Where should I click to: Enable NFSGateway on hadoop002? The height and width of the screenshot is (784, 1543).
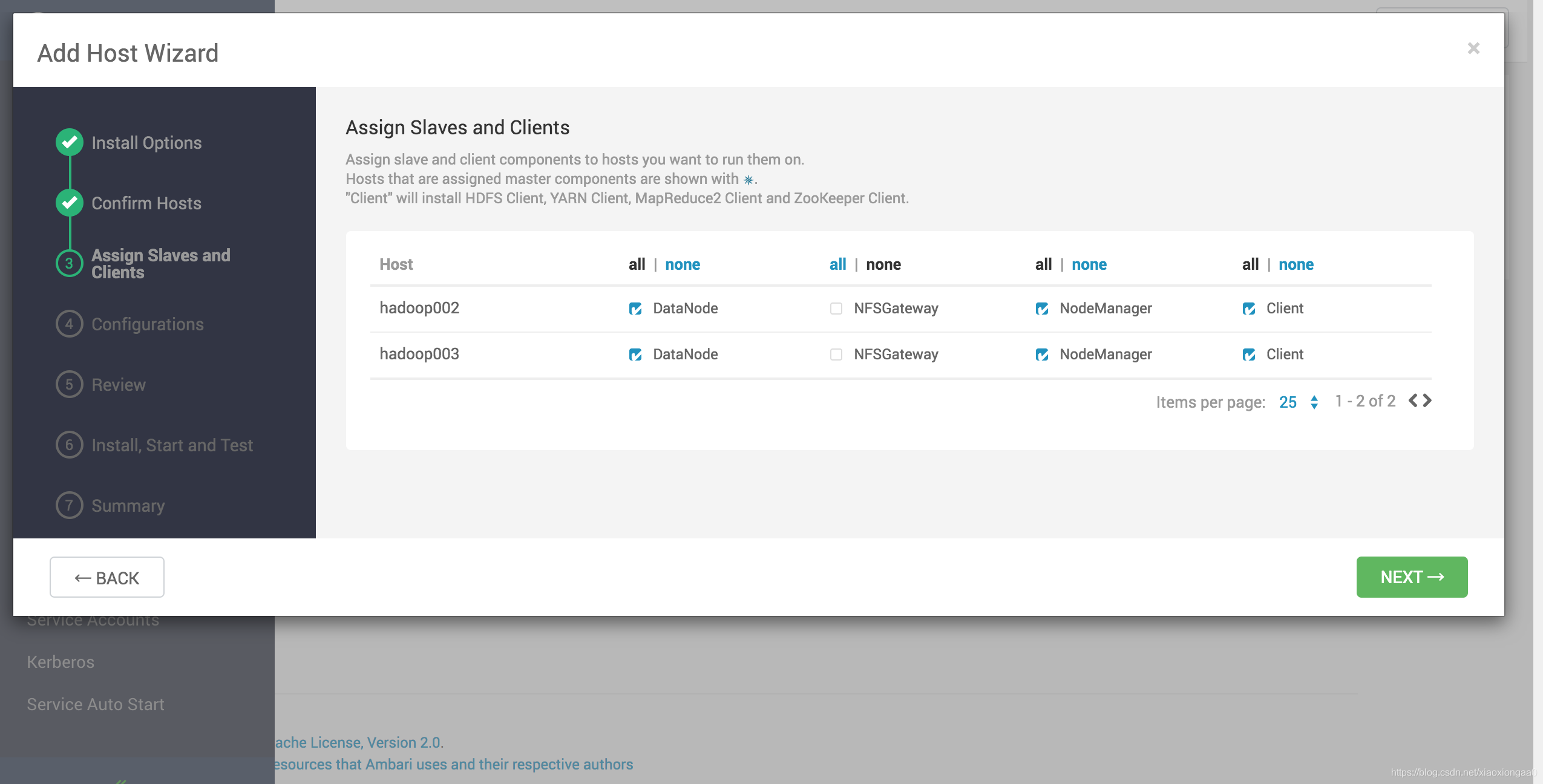click(836, 309)
